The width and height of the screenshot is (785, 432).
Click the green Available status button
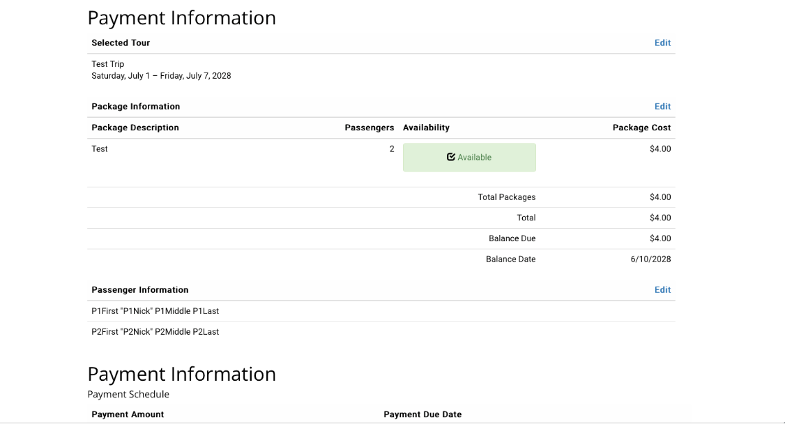coord(469,157)
